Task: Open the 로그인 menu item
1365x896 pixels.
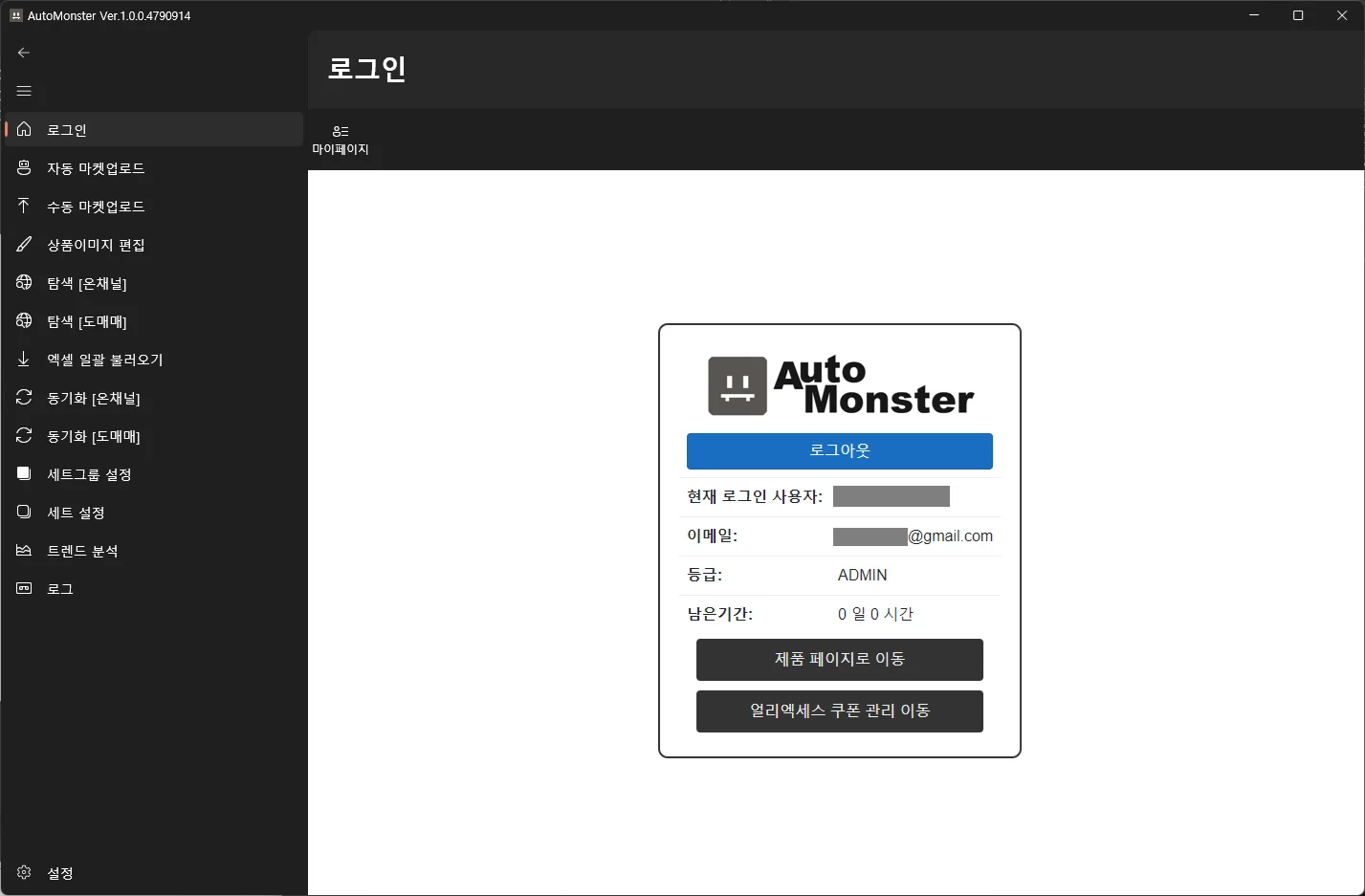Action: pyautogui.click(x=154, y=129)
